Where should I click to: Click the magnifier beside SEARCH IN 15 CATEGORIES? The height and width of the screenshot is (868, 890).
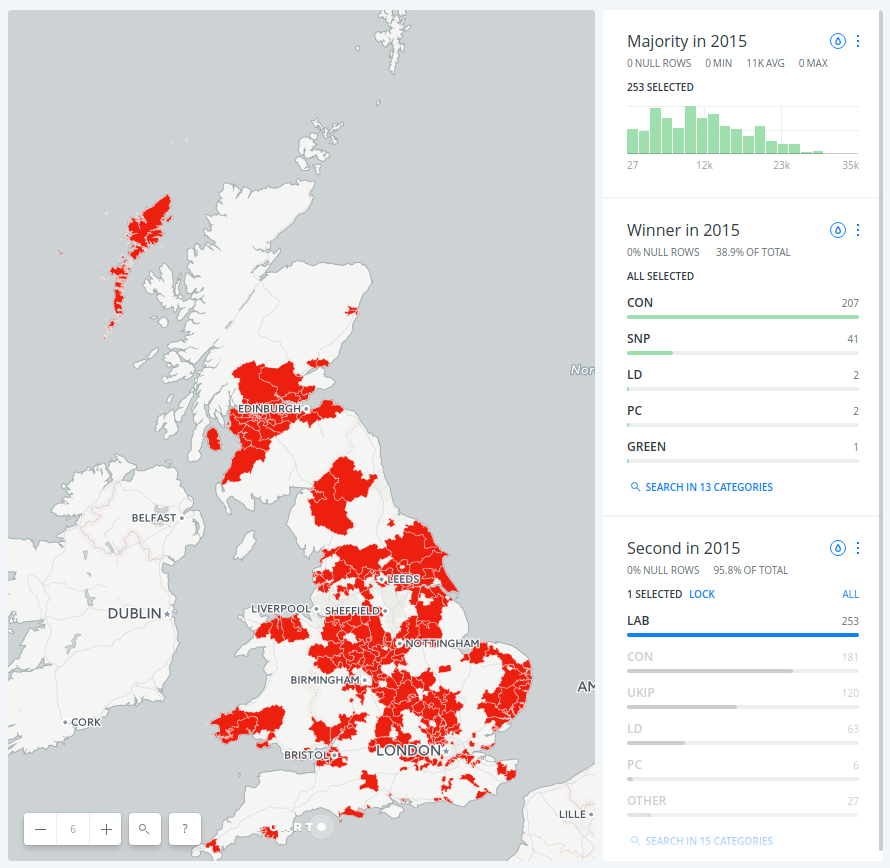634,841
